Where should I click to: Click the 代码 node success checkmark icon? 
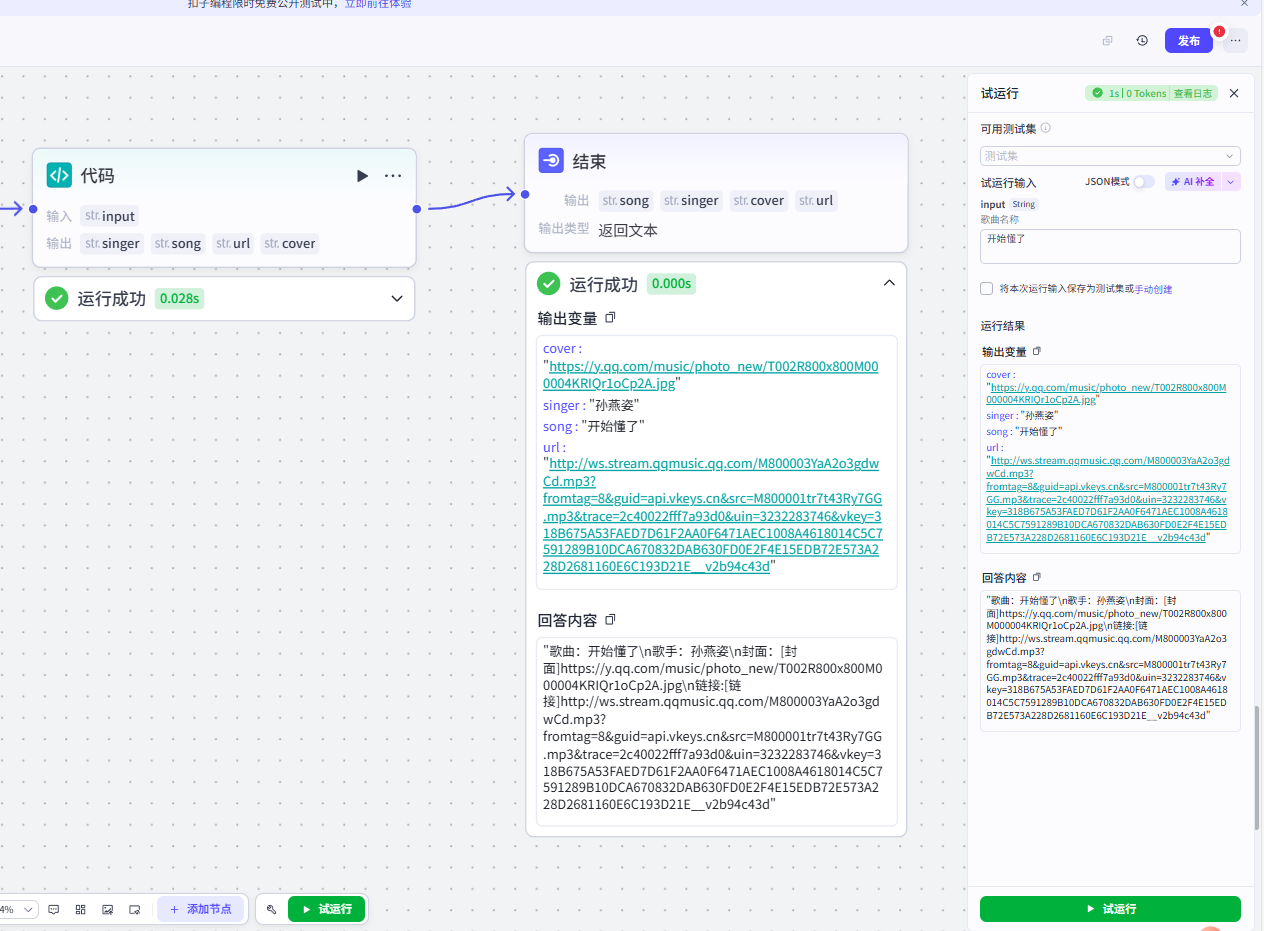(57, 298)
